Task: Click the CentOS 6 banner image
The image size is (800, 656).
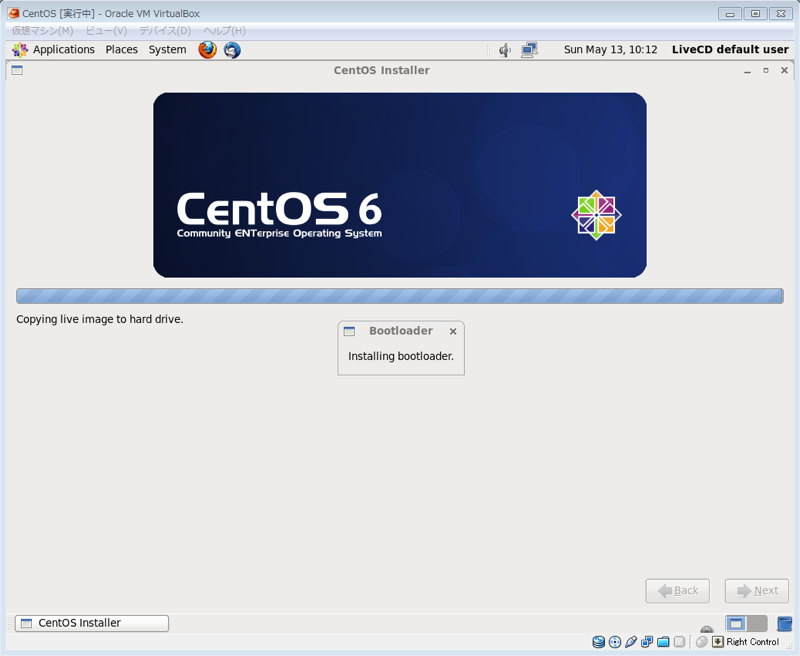Action: point(400,185)
